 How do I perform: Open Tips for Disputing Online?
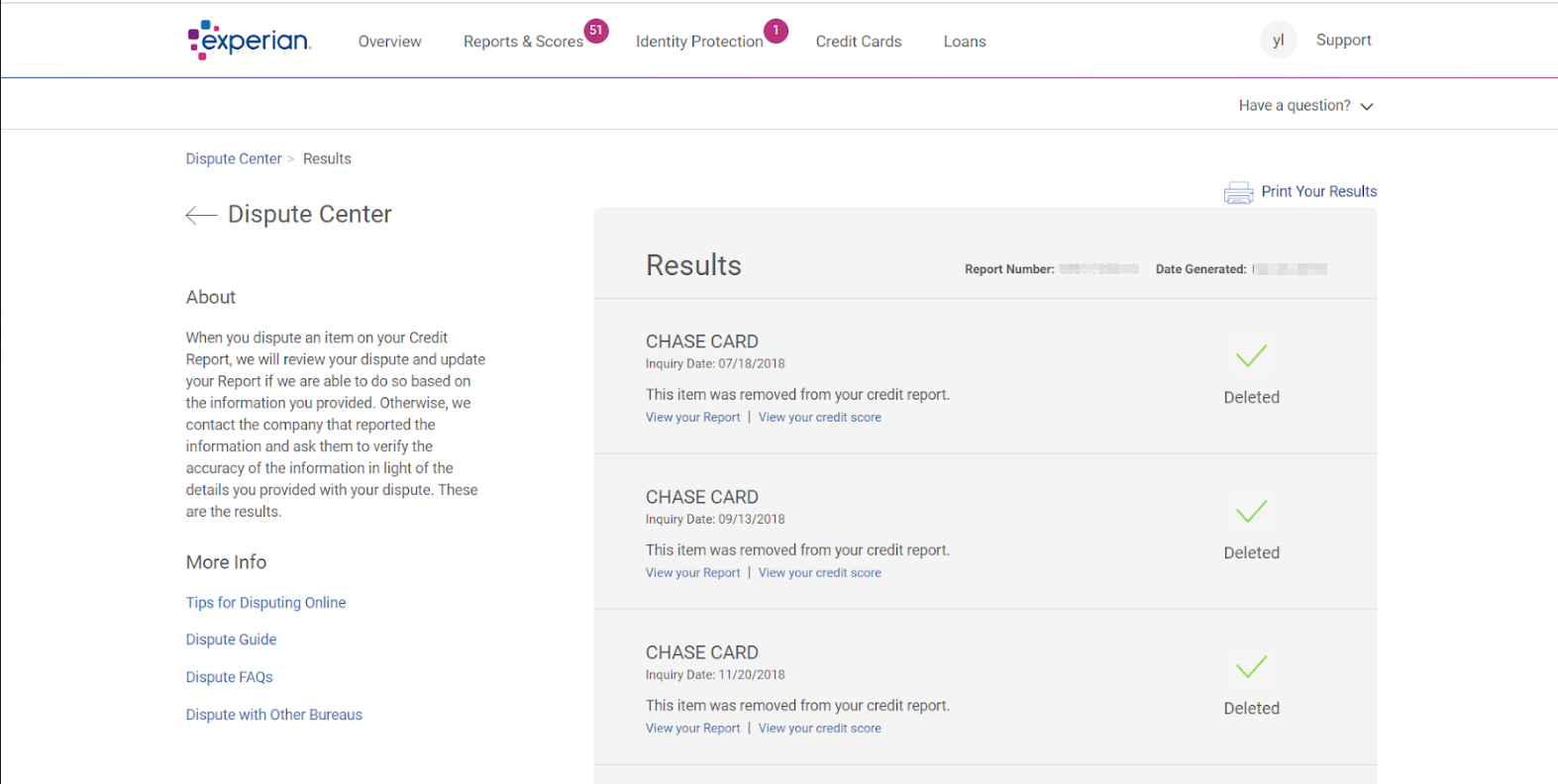pyautogui.click(x=265, y=603)
